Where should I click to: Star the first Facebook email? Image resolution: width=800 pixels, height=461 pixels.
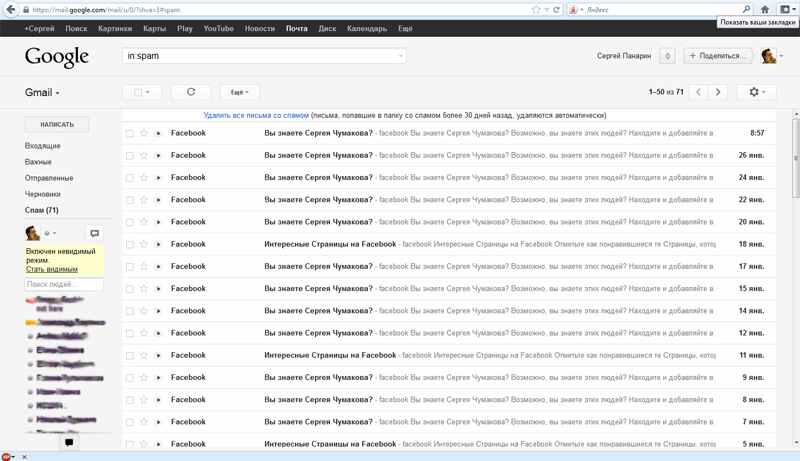tap(144, 133)
